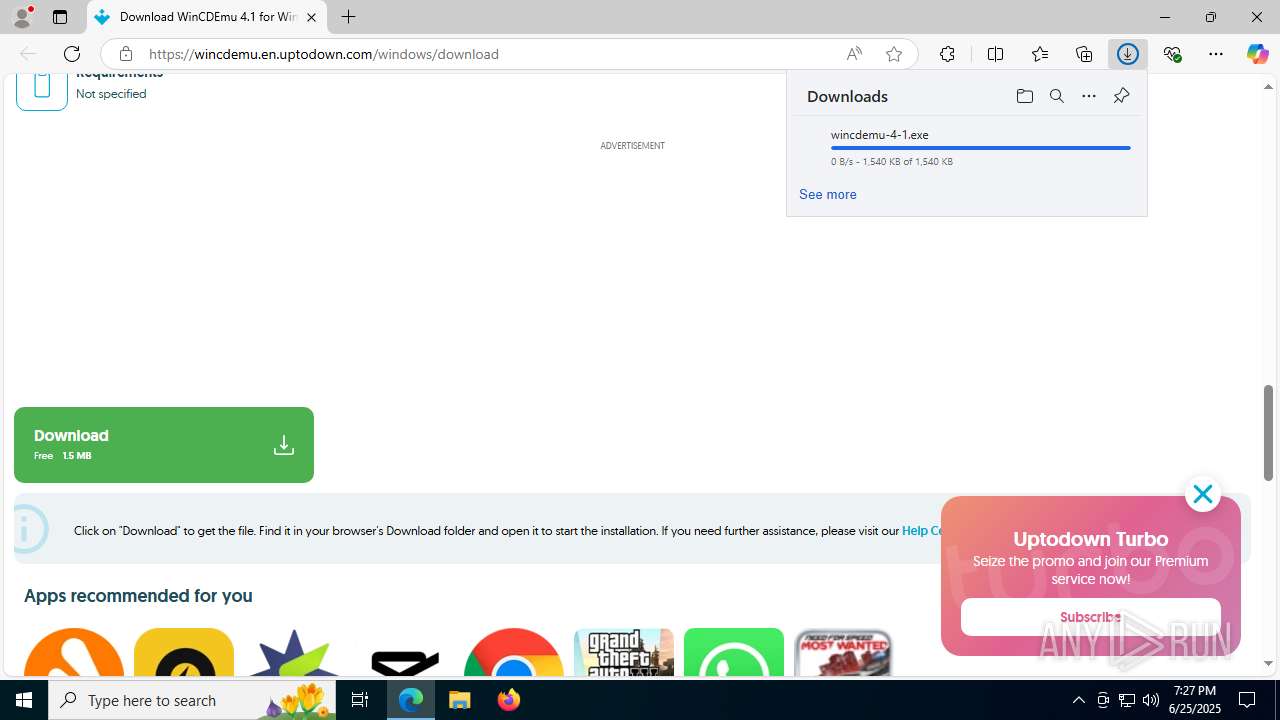Pin the Downloads panel

tap(1121, 96)
